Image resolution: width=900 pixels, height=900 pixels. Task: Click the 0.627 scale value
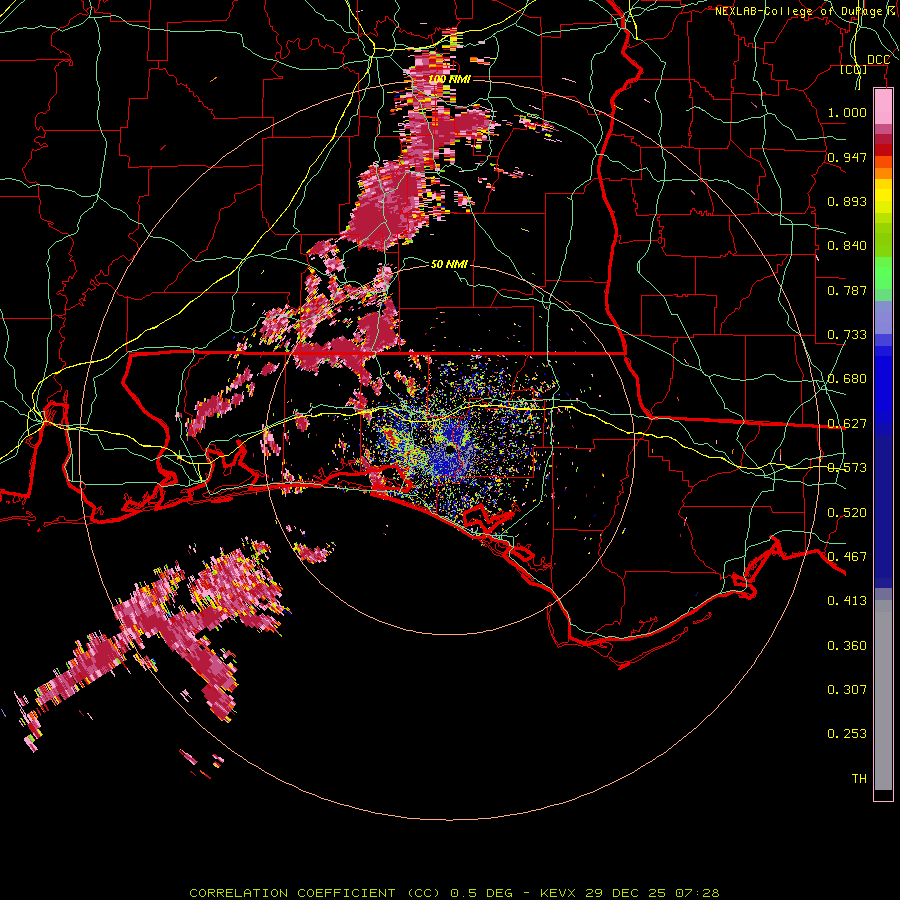point(847,424)
